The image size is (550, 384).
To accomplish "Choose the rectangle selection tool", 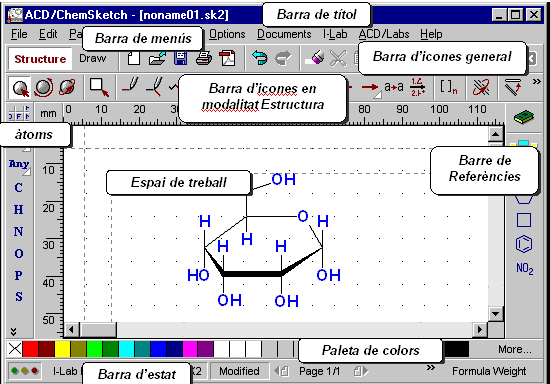I will coord(99,87).
